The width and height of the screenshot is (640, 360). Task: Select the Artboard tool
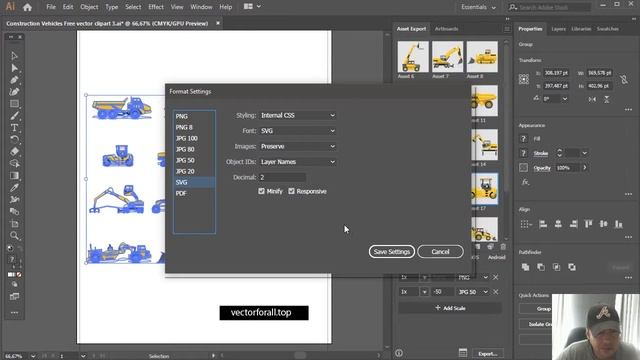(x=14, y=224)
